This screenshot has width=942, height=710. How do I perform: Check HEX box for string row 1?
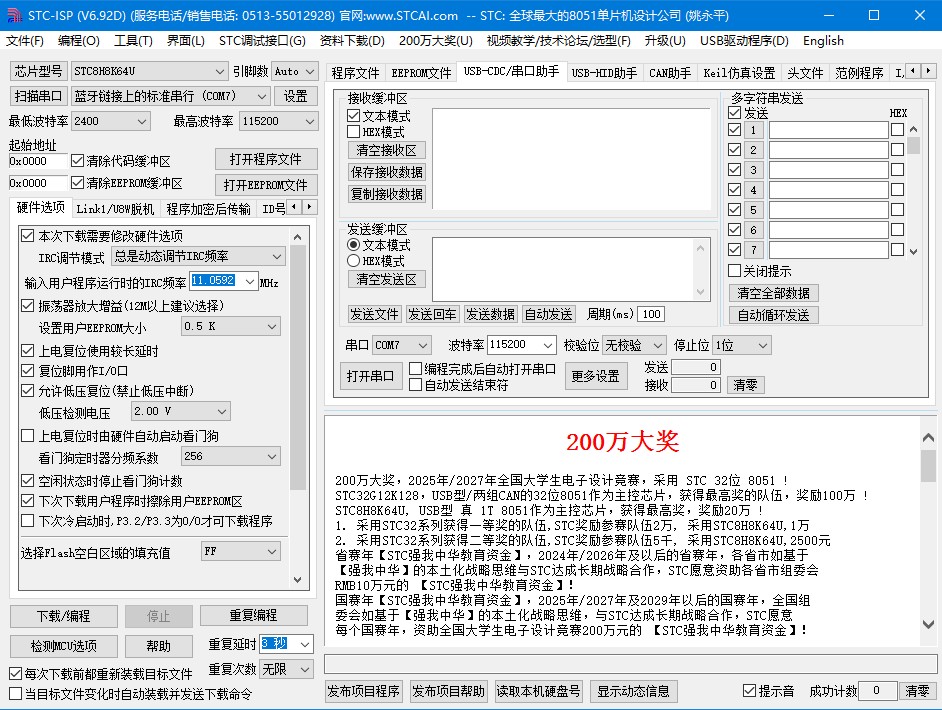tap(898, 130)
